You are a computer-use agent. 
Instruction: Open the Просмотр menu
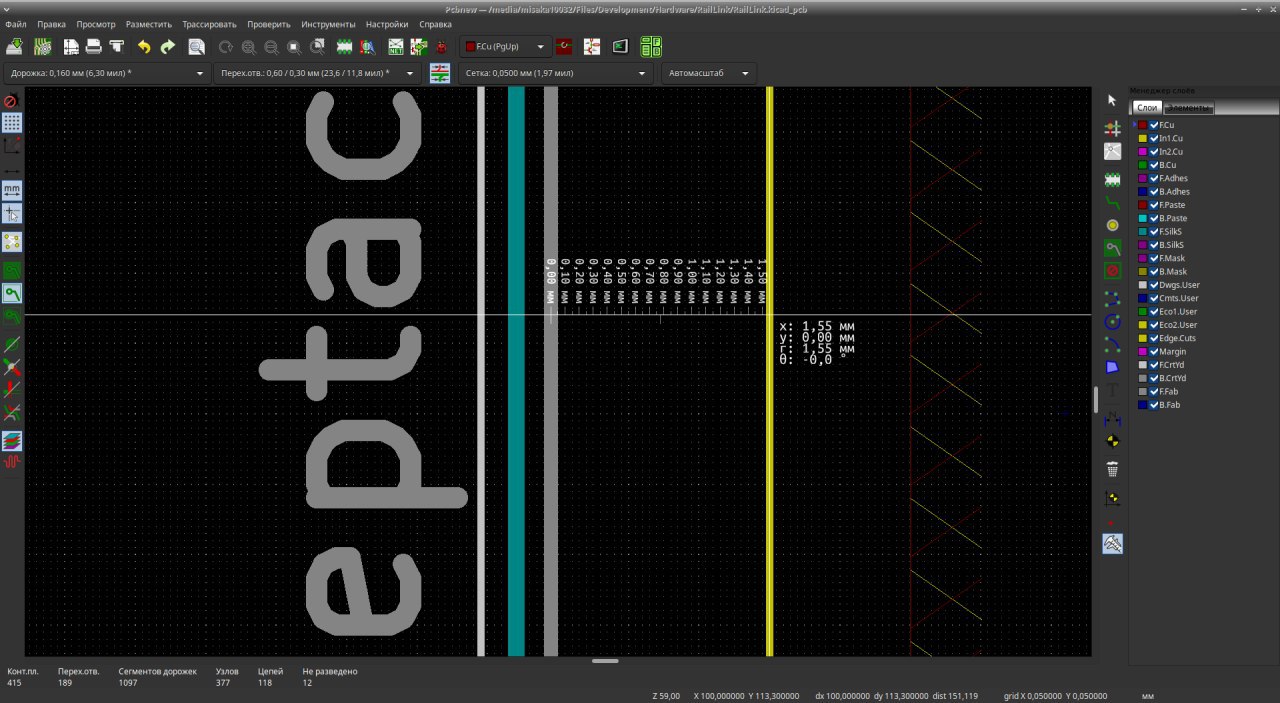click(96, 24)
